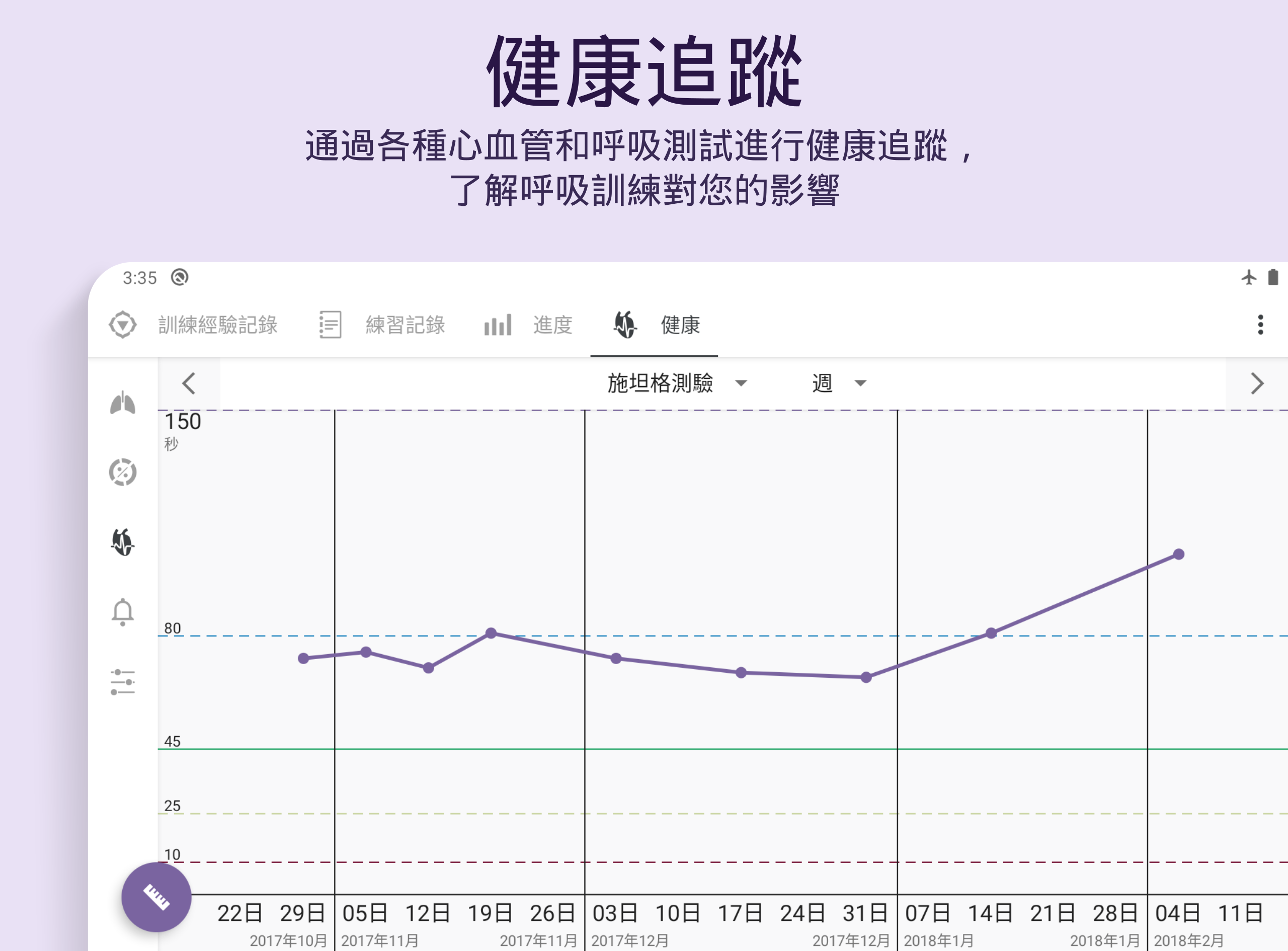Click the 10日 axis date label
1288x951 pixels.
pos(678,914)
